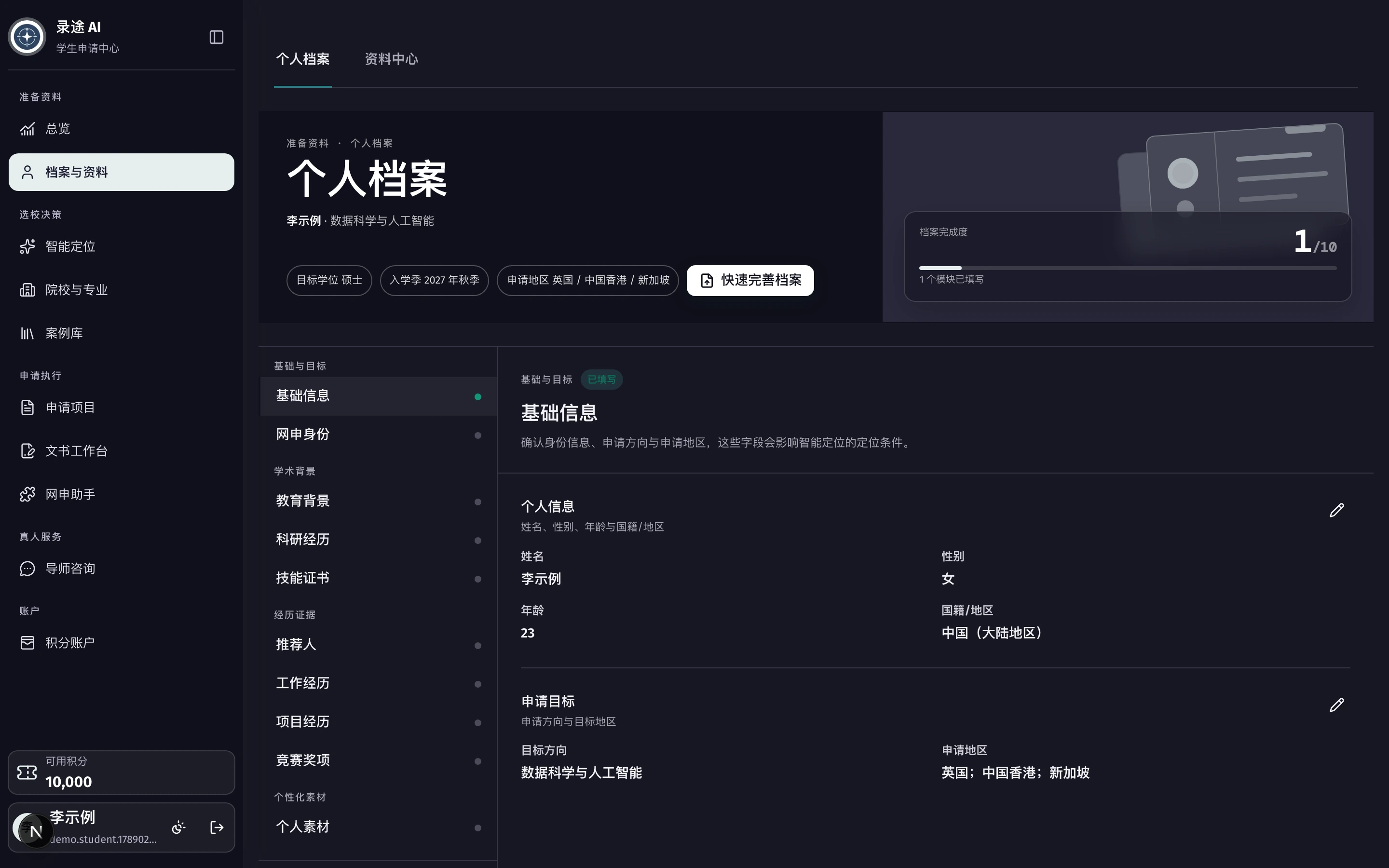Open the 案例库 library icon
The width and height of the screenshot is (1389, 868).
tap(121, 333)
